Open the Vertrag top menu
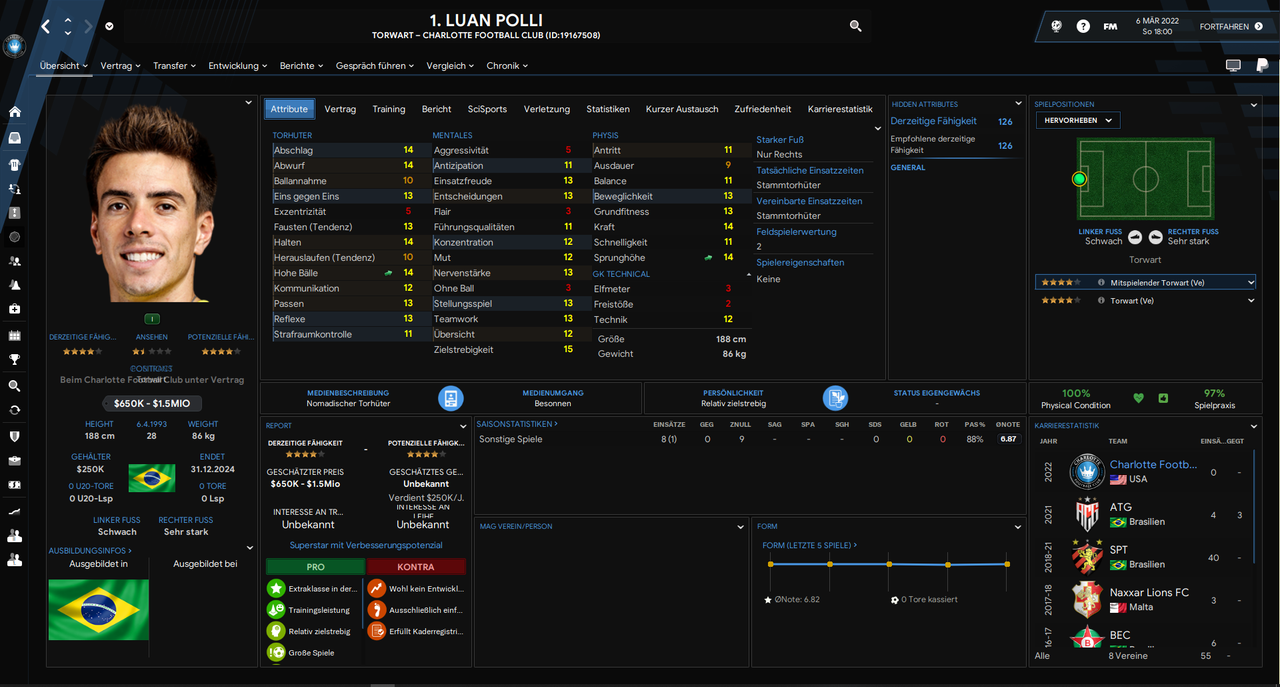This screenshot has width=1280, height=687. coord(120,65)
